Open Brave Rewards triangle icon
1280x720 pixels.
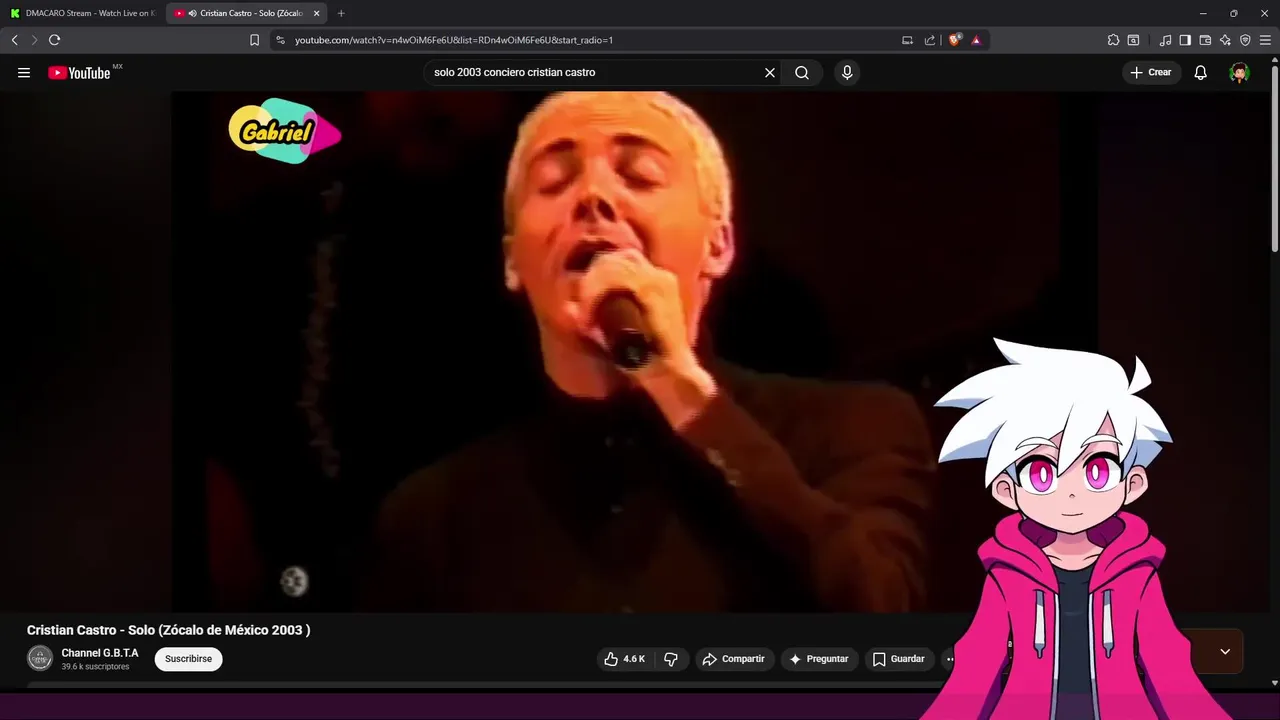click(976, 40)
